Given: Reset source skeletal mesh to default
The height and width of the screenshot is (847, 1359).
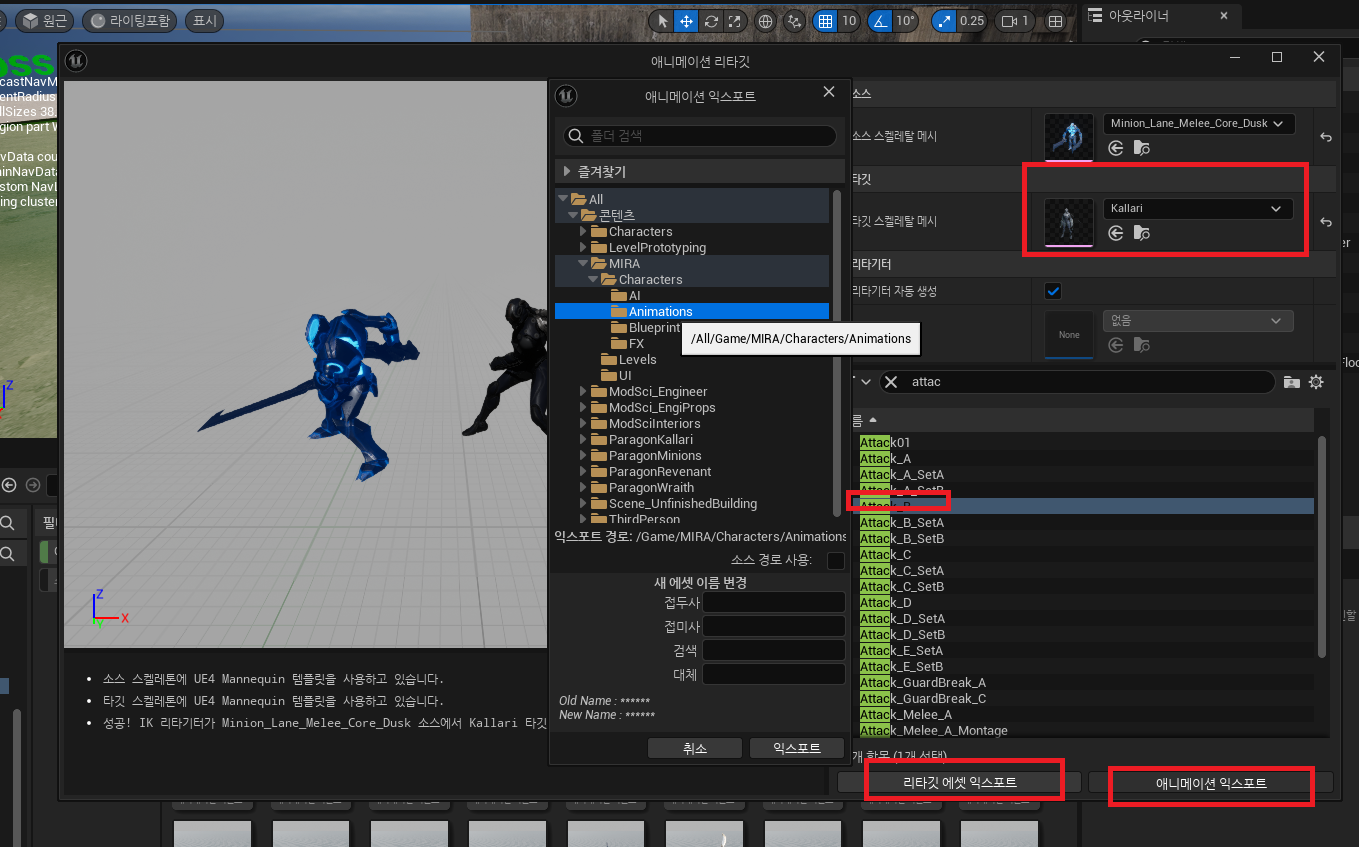Looking at the screenshot, I should click(1325, 137).
